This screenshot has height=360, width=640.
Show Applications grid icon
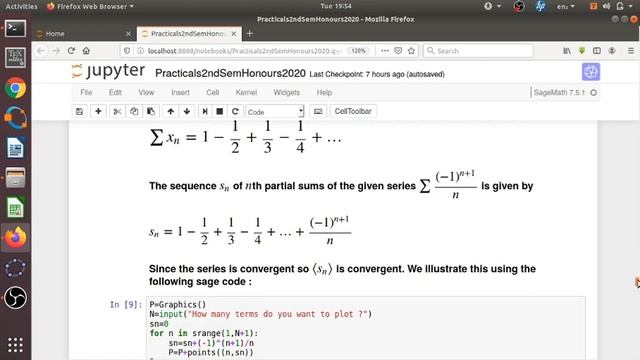16,345
